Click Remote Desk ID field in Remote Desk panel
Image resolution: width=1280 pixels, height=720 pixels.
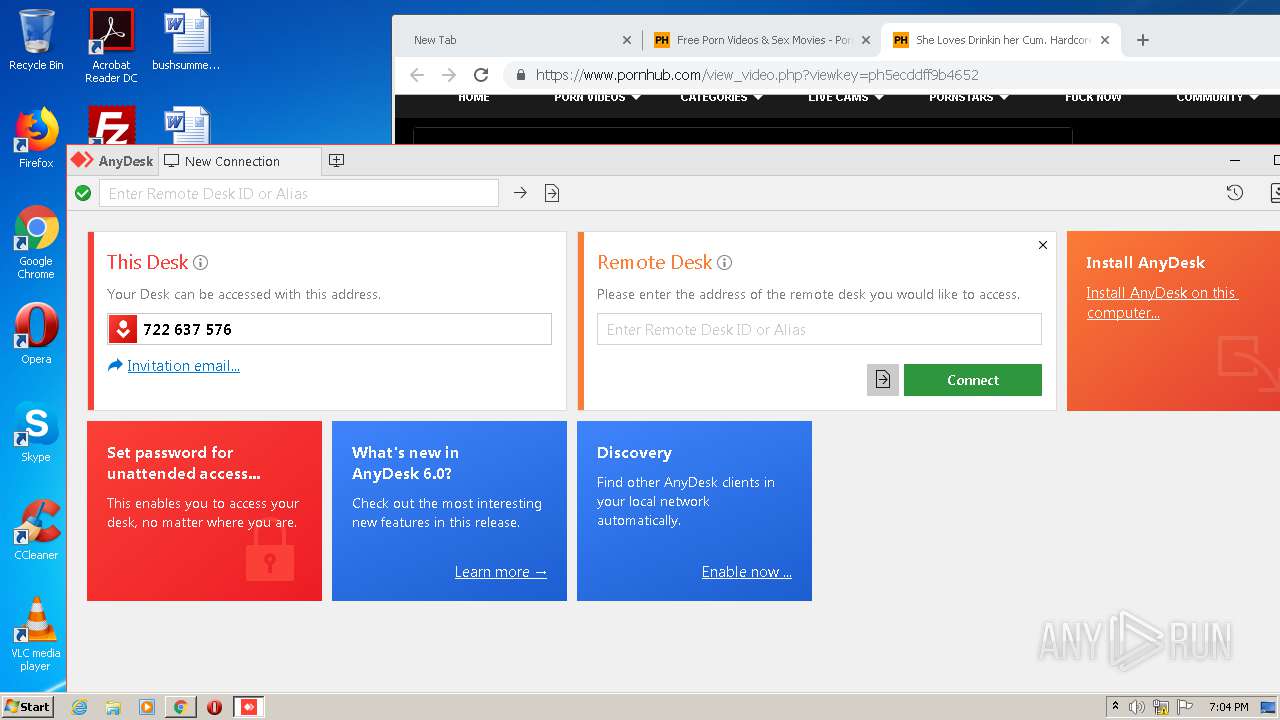[819, 329]
